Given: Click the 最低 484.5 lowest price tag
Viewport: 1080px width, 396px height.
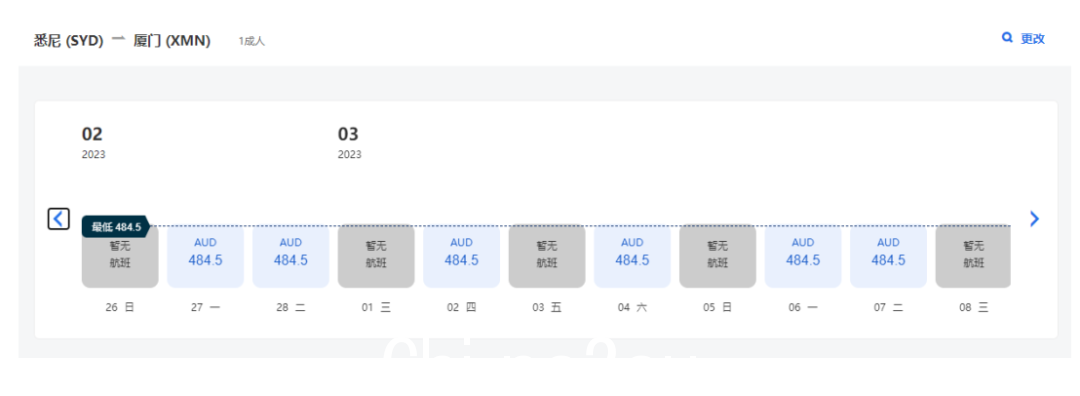Looking at the screenshot, I should pyautogui.click(x=116, y=227).
